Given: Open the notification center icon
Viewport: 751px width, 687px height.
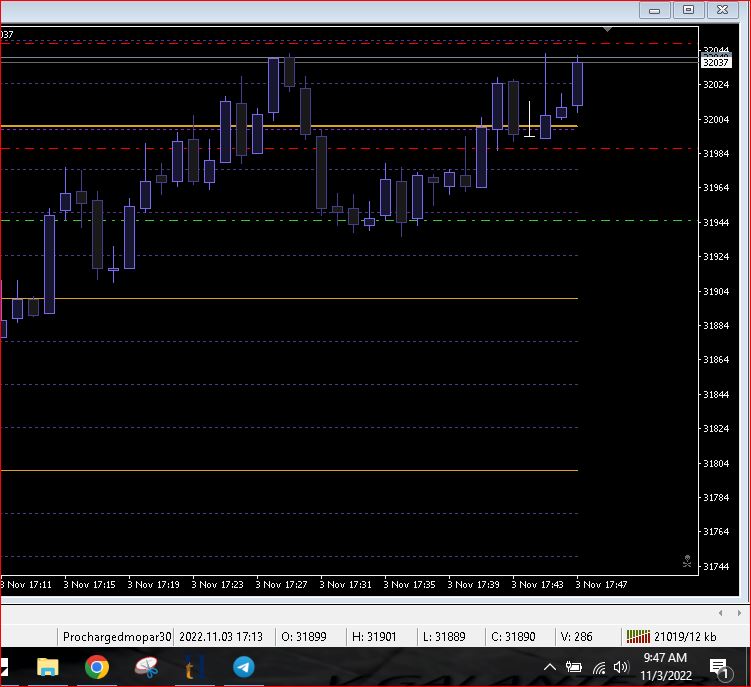Looking at the screenshot, I should pyautogui.click(x=718, y=667).
